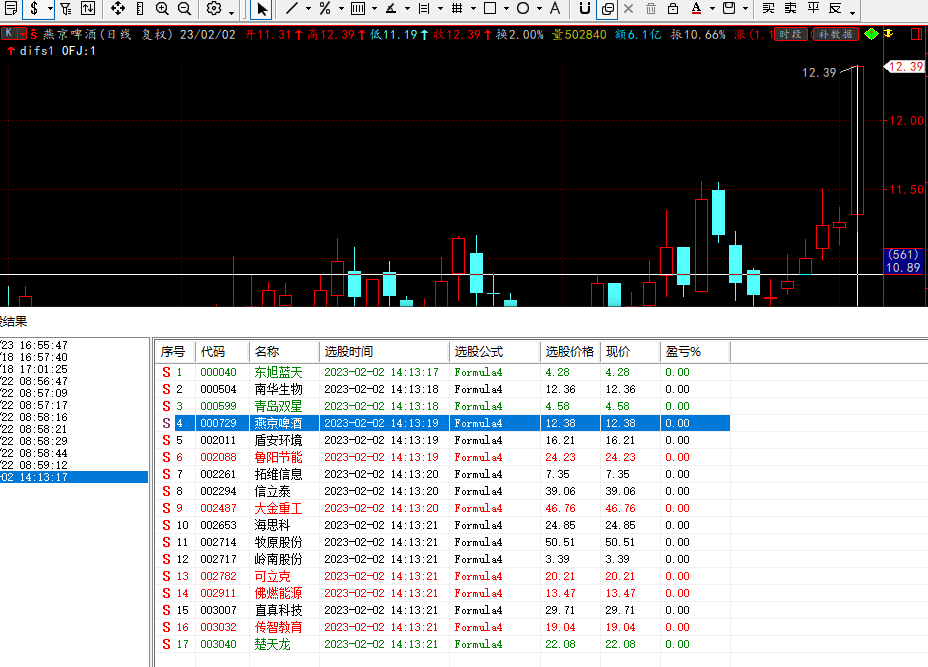Image resolution: width=928 pixels, height=667 pixels.
Task: Click the 时段 button on chart header
Action: [x=790, y=34]
